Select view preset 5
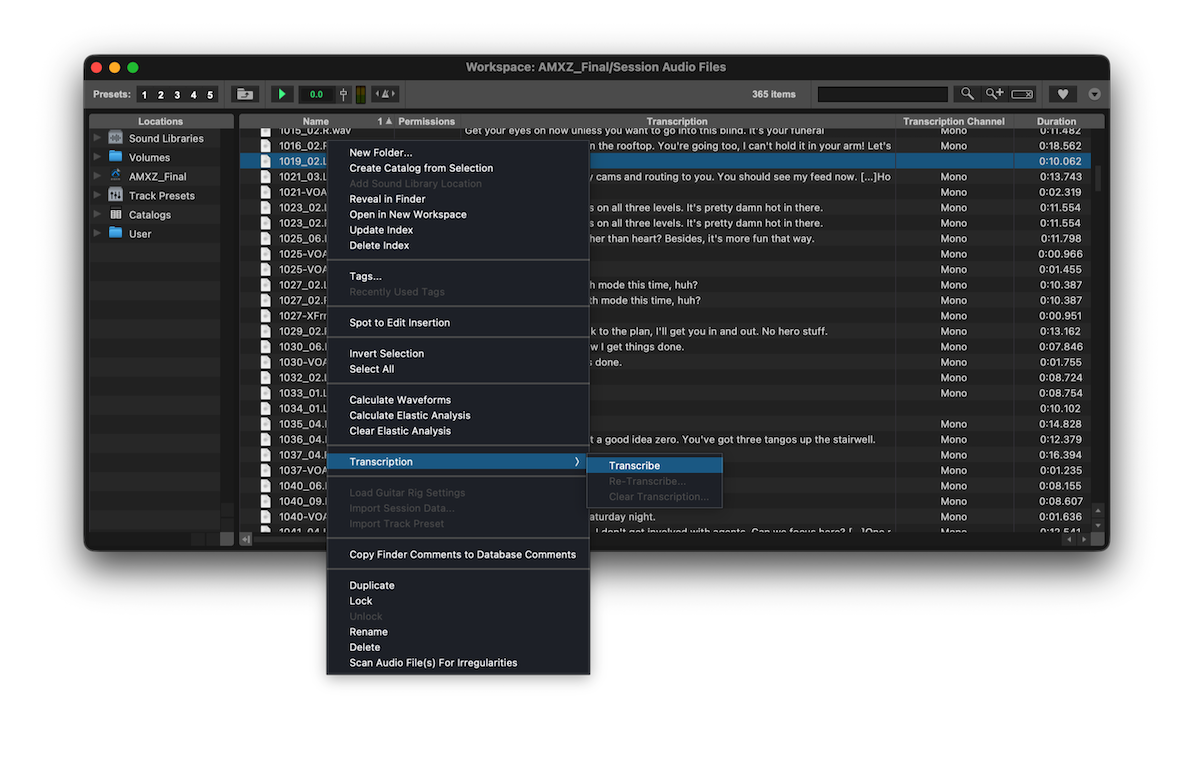 pyautogui.click(x=210, y=95)
